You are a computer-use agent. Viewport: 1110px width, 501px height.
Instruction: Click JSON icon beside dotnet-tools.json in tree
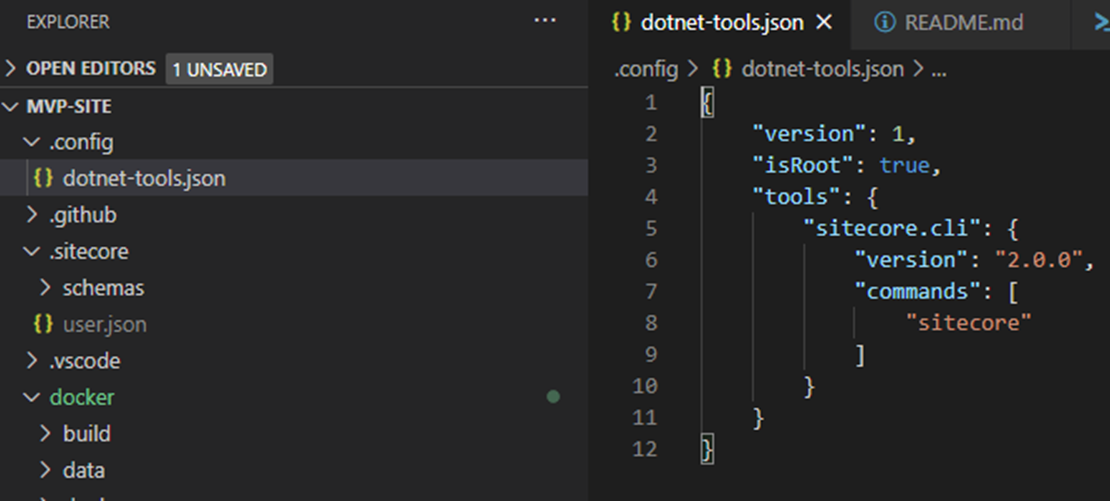[43, 178]
